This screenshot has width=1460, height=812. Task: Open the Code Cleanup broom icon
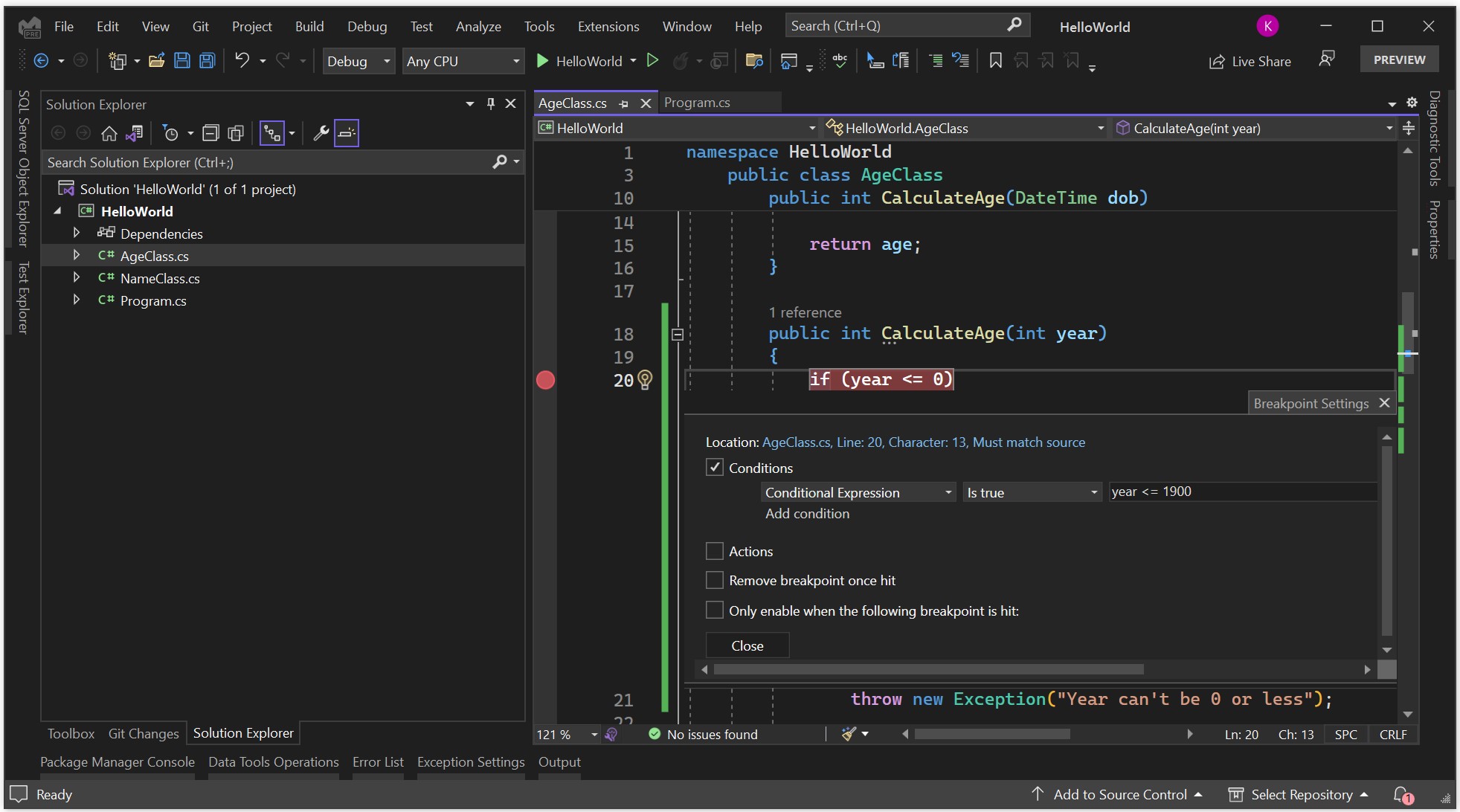850,734
